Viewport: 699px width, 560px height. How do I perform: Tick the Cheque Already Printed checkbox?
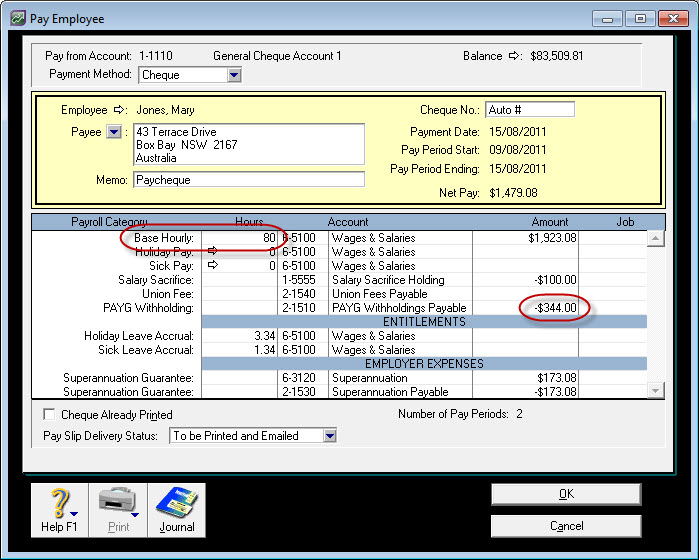pos(49,414)
